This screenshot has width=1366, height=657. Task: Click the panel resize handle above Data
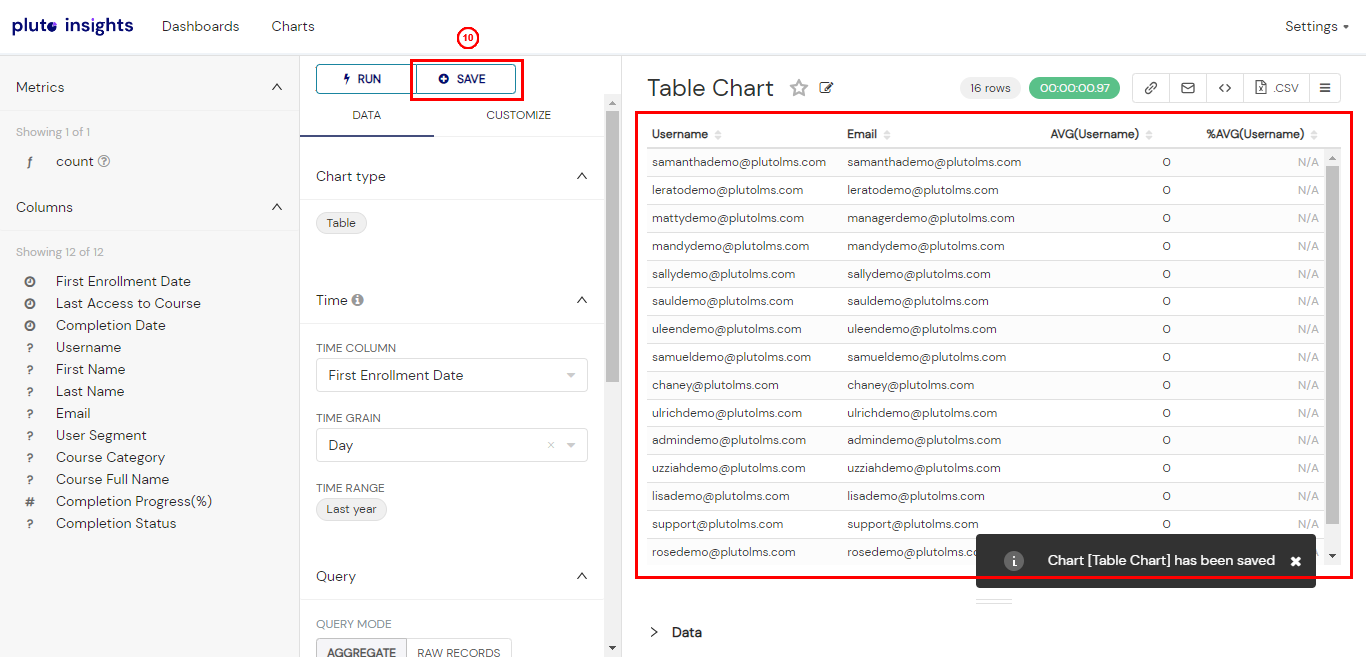click(994, 601)
